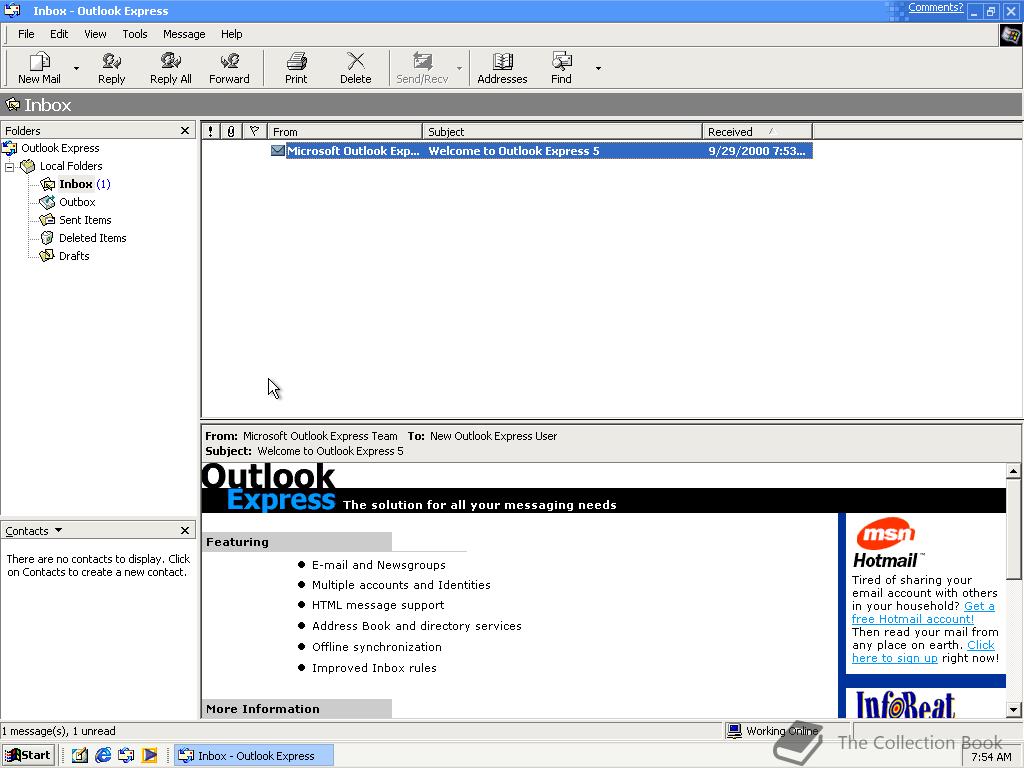Close the Contacts pane
Image resolution: width=1024 pixels, height=768 pixels.
pyautogui.click(x=185, y=530)
